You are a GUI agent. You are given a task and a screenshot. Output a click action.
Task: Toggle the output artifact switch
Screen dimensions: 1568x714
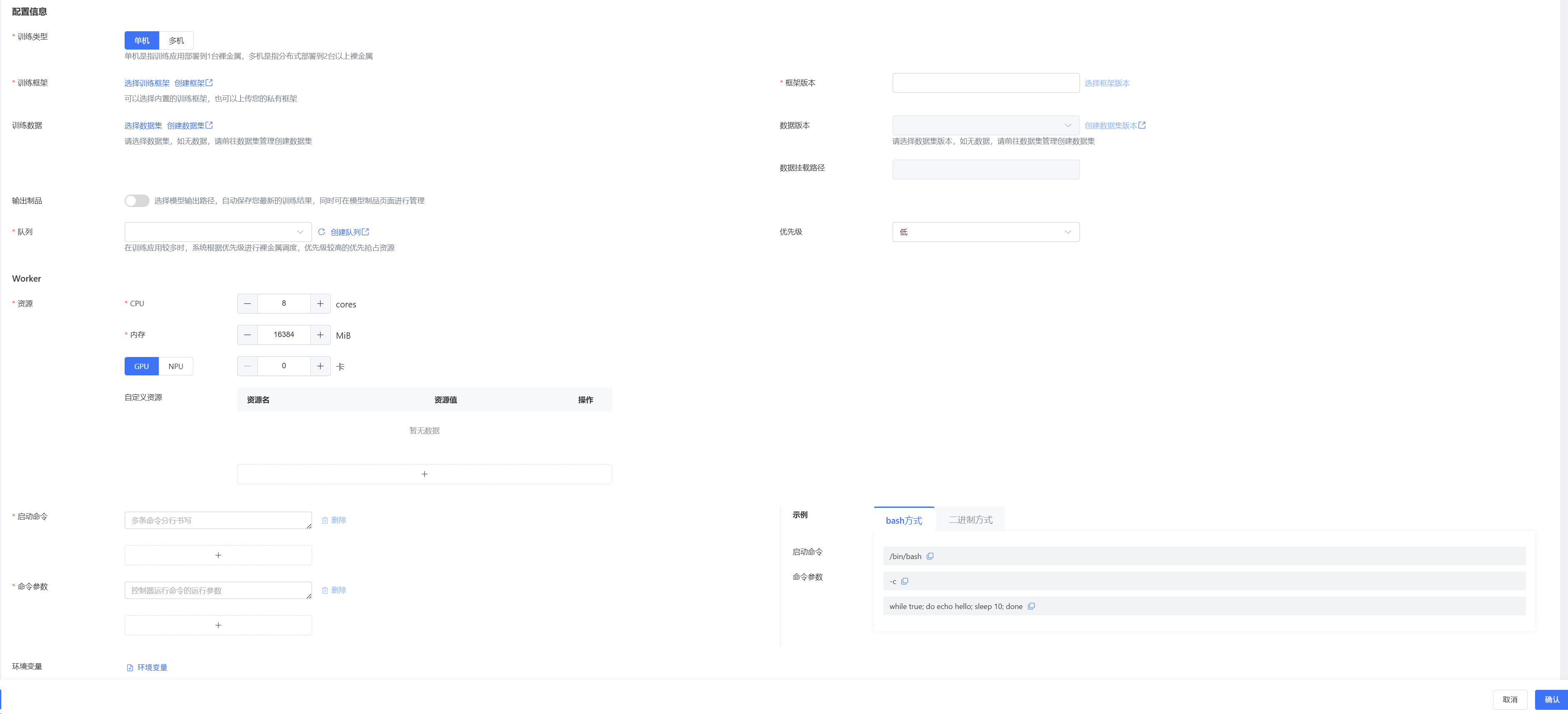coord(136,201)
